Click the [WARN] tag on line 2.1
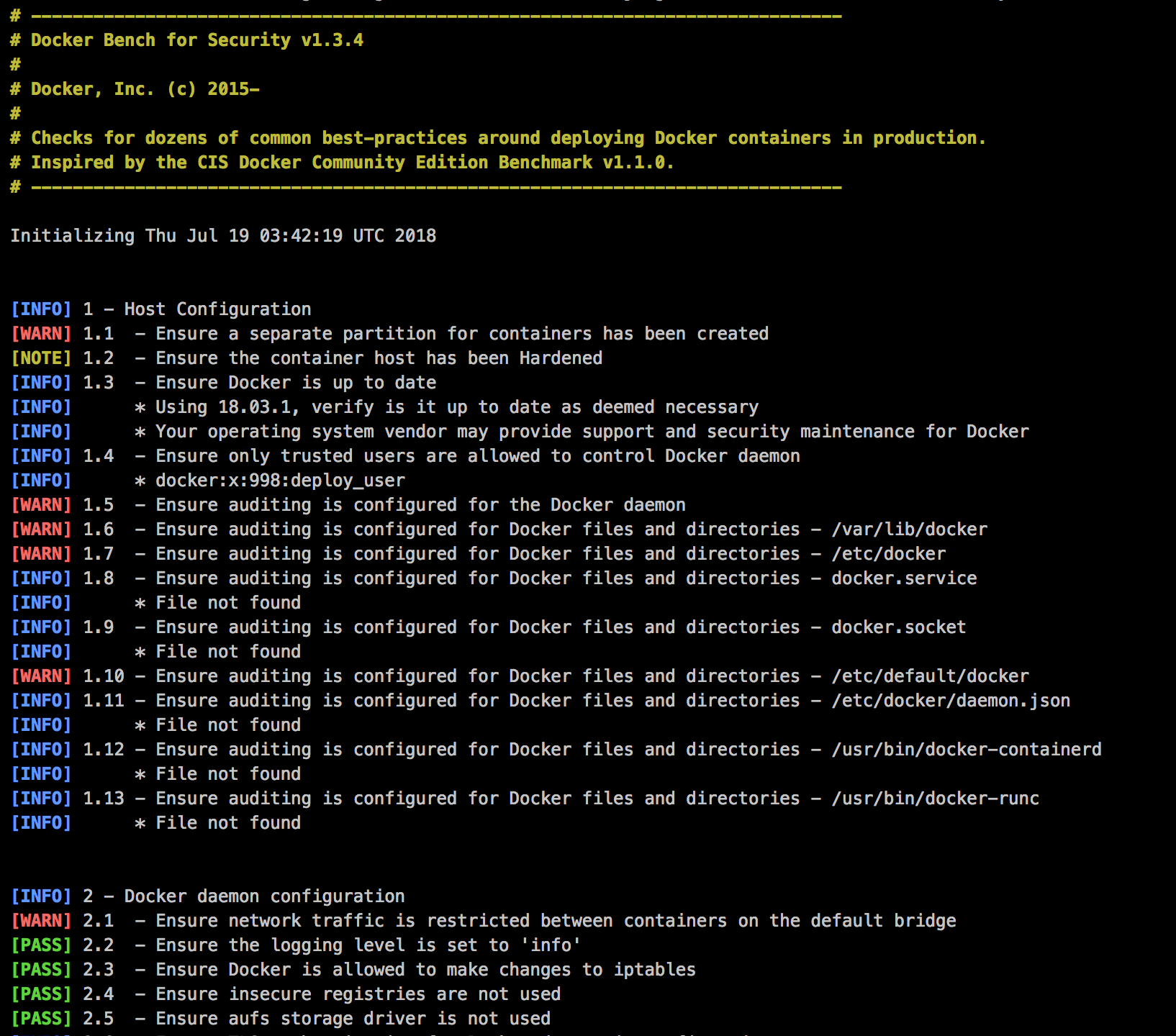The height and width of the screenshot is (1036, 1176). pos(41,921)
